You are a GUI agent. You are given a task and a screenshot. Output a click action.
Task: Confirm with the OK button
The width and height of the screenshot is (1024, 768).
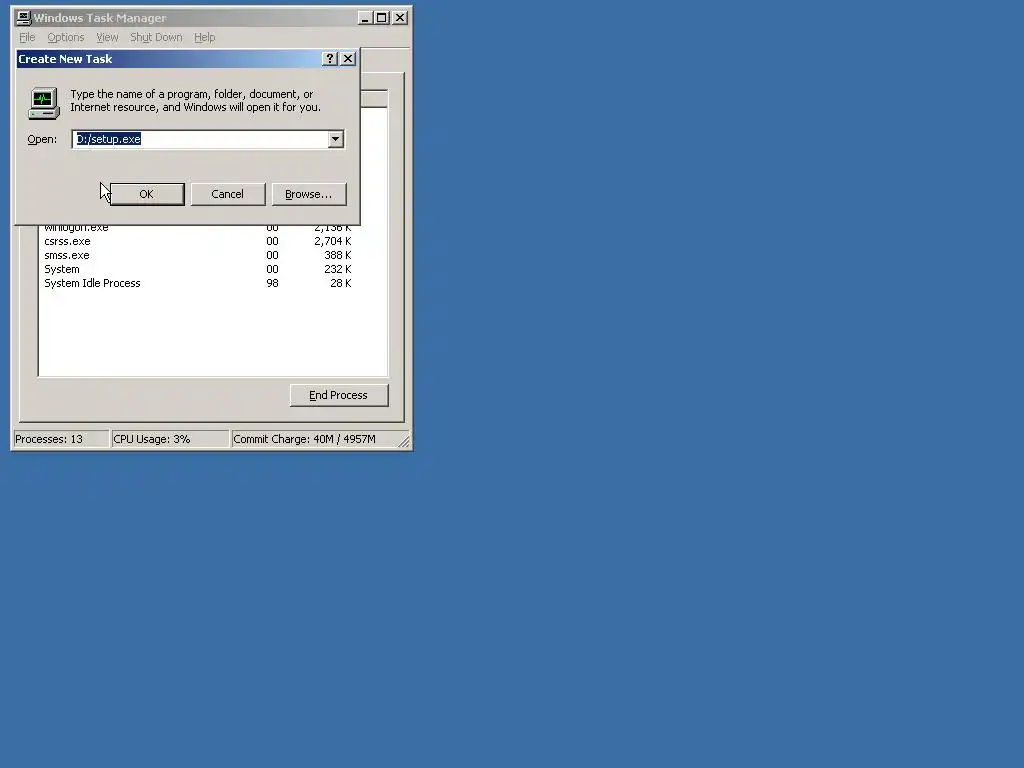coord(147,194)
